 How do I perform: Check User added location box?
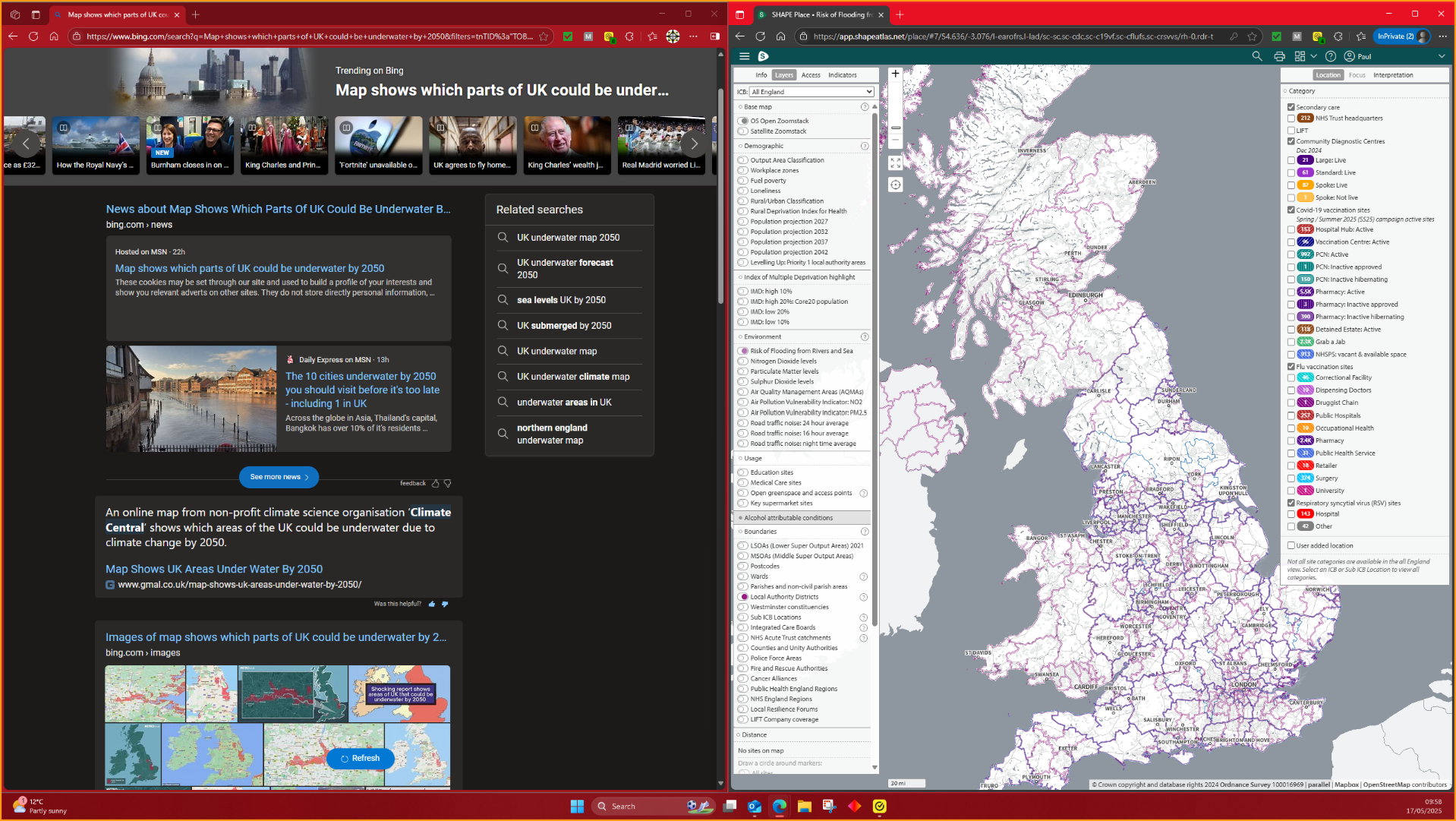click(1291, 545)
